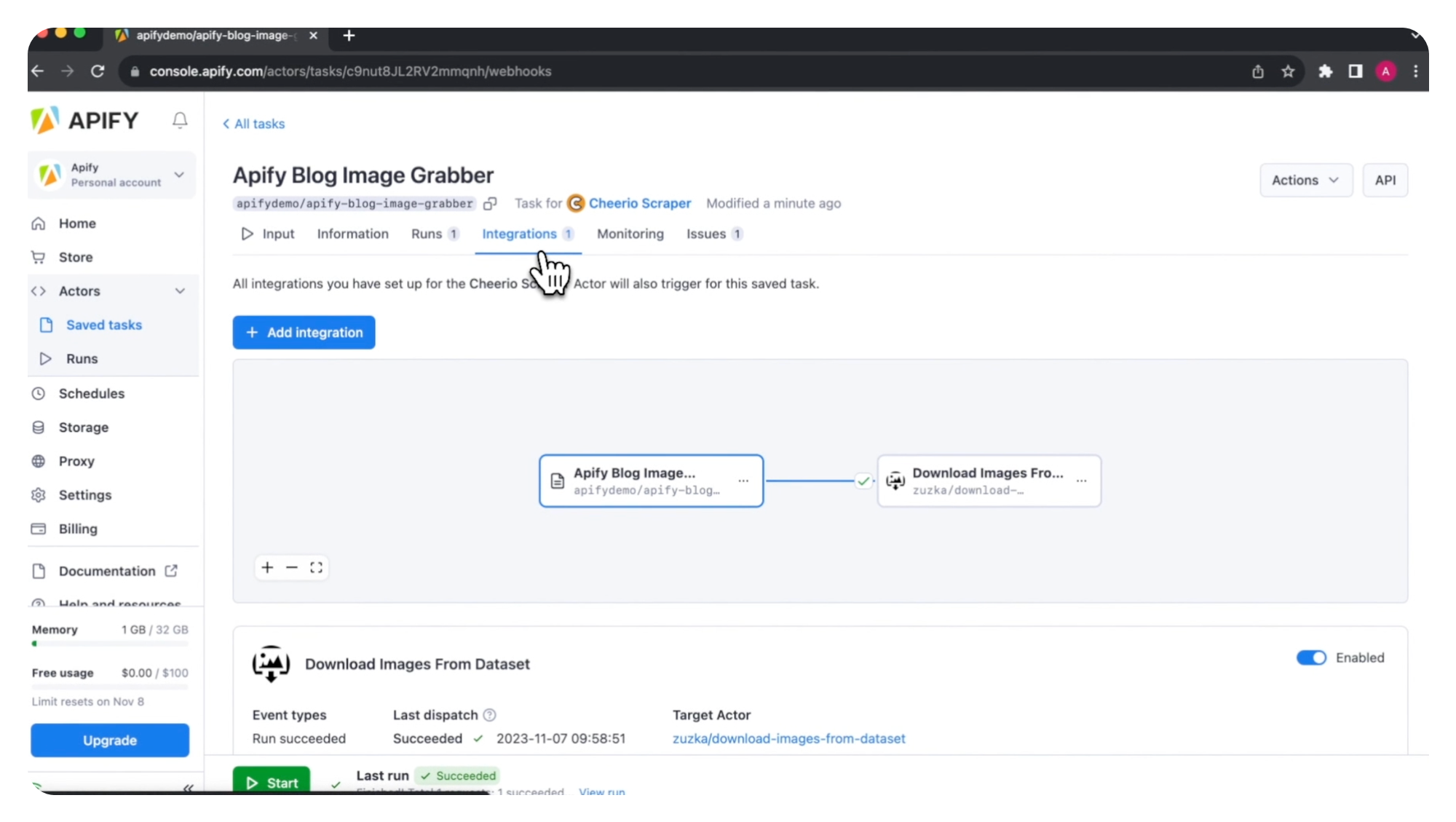The width and height of the screenshot is (1456, 822).
Task: Open the Store section
Action: pyautogui.click(x=75, y=257)
